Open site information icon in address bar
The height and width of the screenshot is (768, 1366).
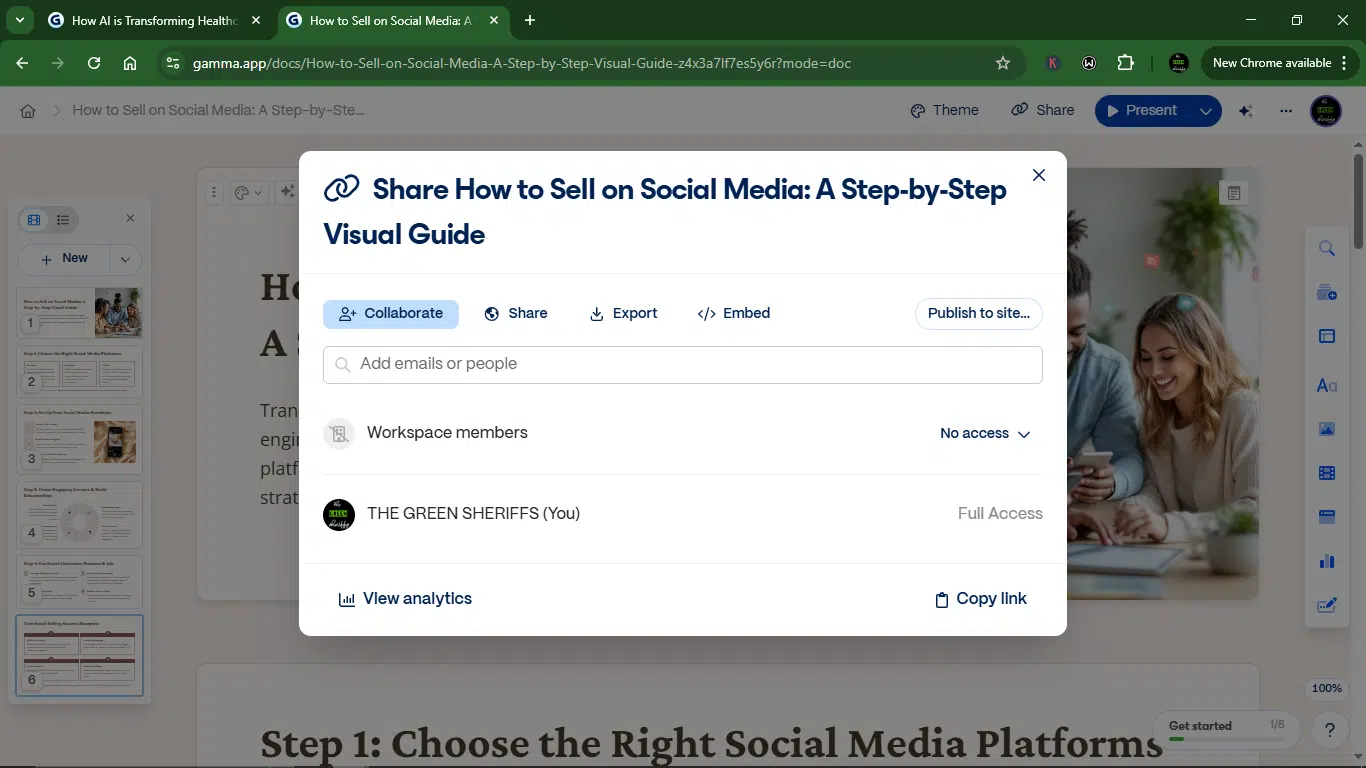(x=173, y=63)
